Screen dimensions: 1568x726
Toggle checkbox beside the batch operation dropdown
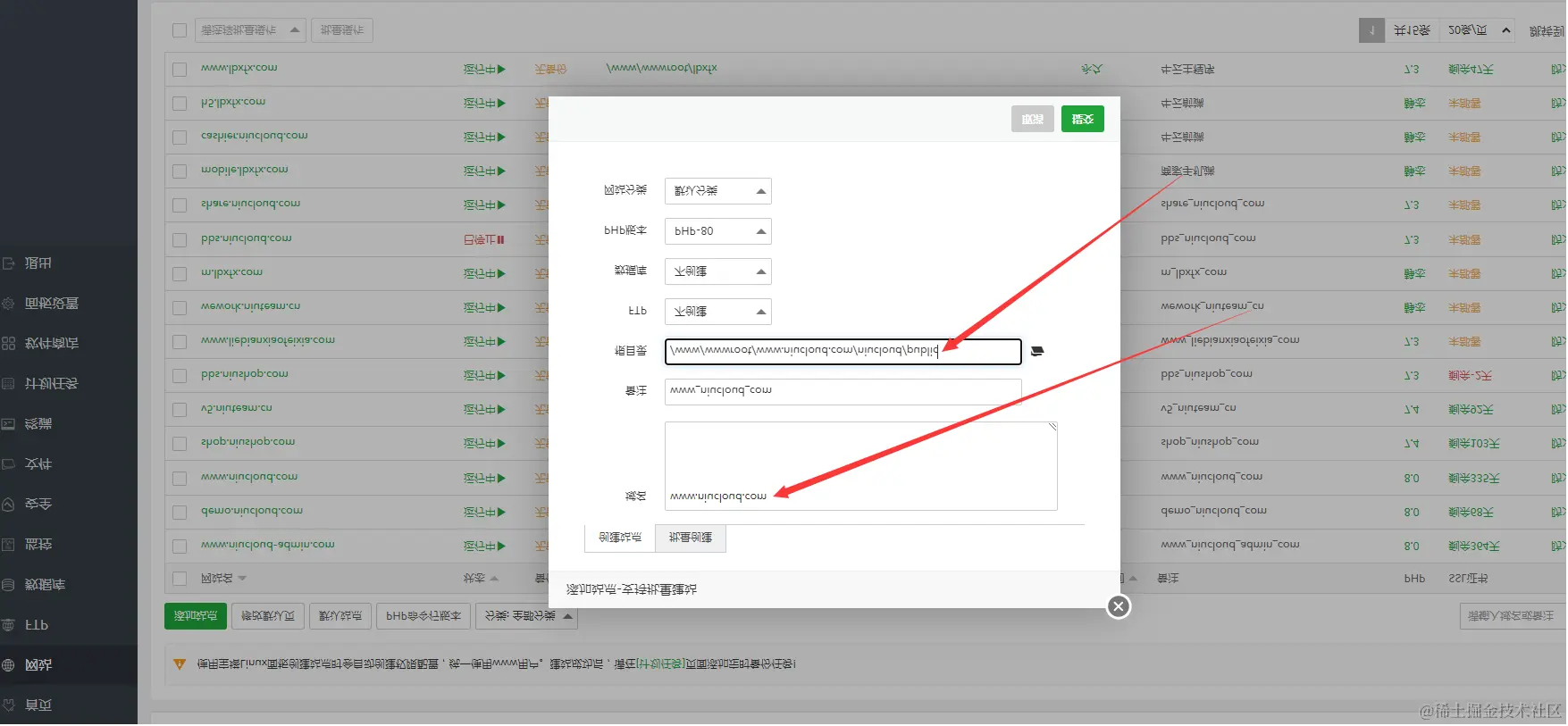click(x=180, y=30)
